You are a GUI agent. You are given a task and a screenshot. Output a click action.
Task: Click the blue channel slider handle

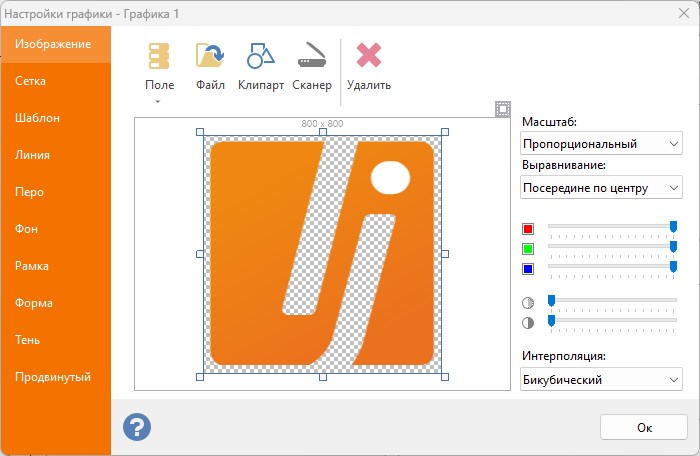(x=673, y=267)
